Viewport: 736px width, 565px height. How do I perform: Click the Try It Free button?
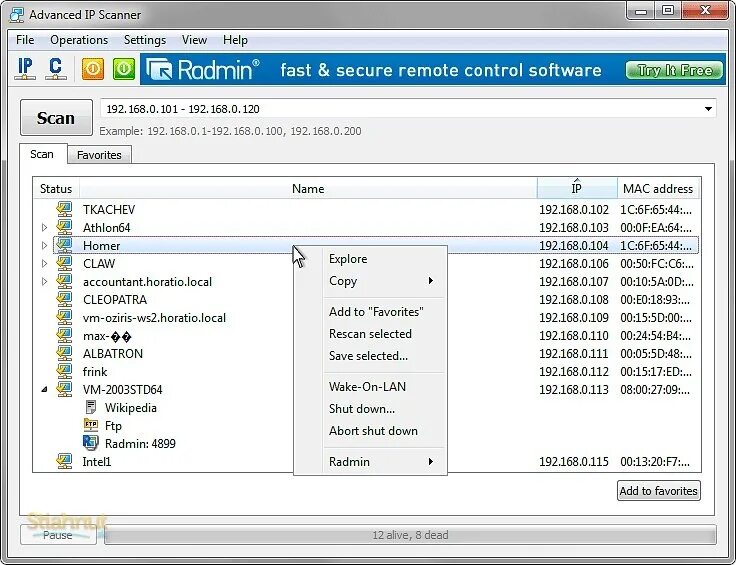(x=674, y=70)
